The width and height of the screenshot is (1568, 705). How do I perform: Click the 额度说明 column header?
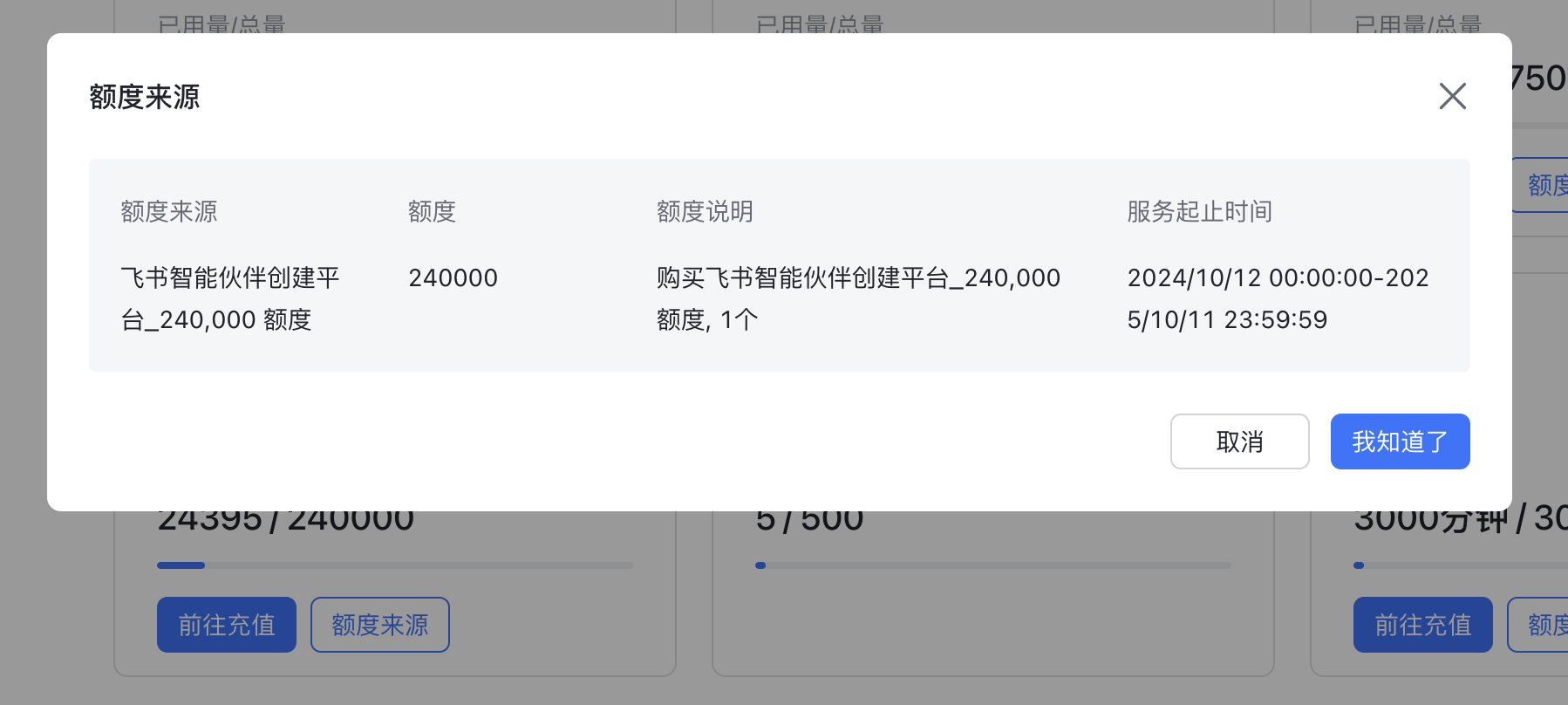point(705,211)
